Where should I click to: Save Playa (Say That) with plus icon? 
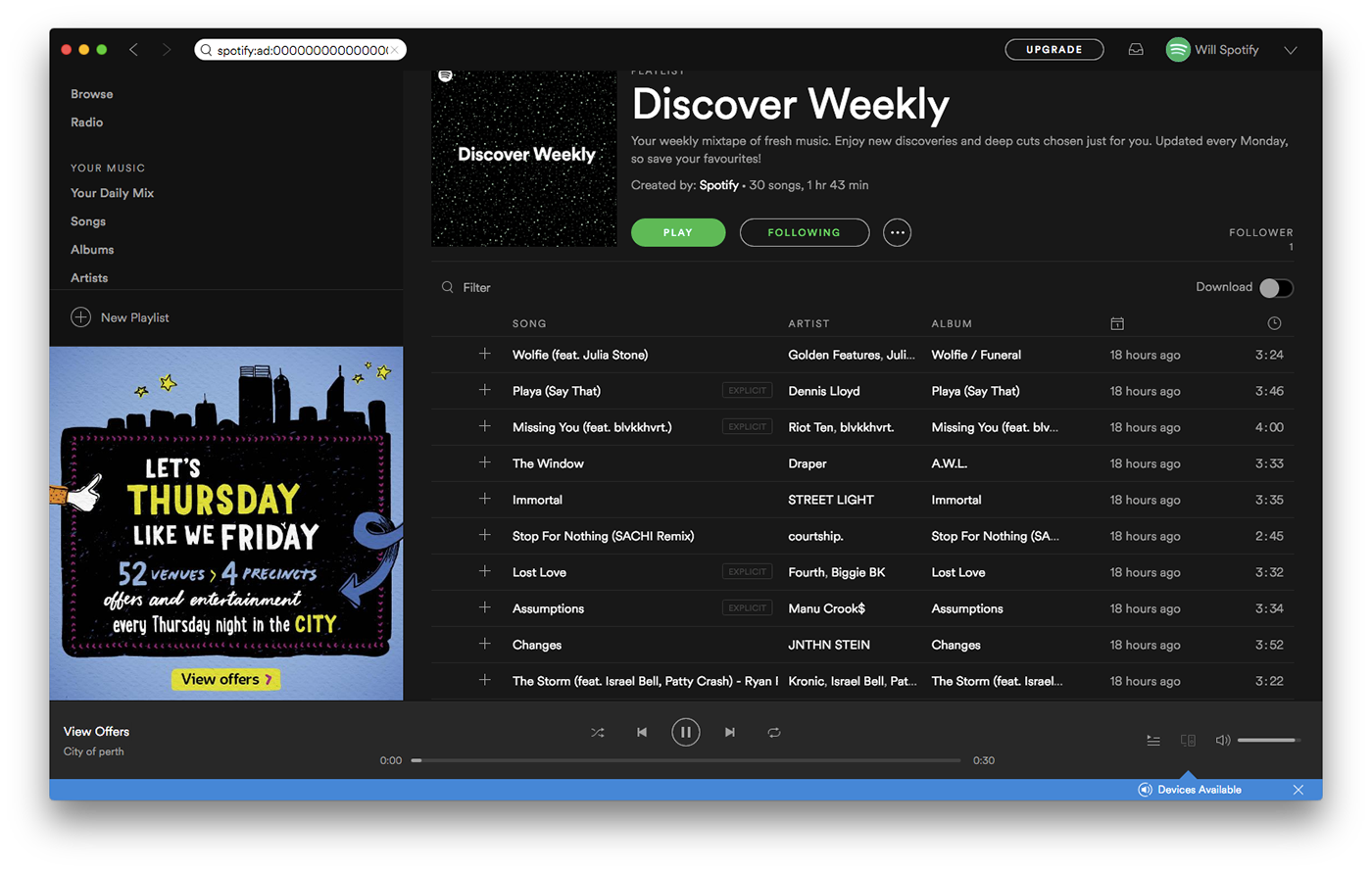[485, 390]
